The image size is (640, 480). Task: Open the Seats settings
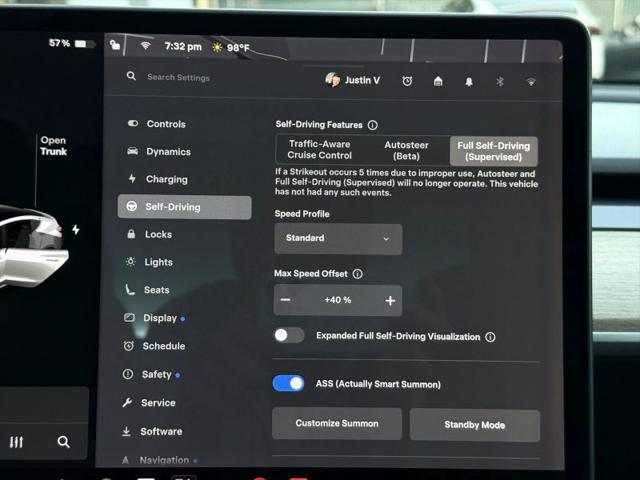147,290
